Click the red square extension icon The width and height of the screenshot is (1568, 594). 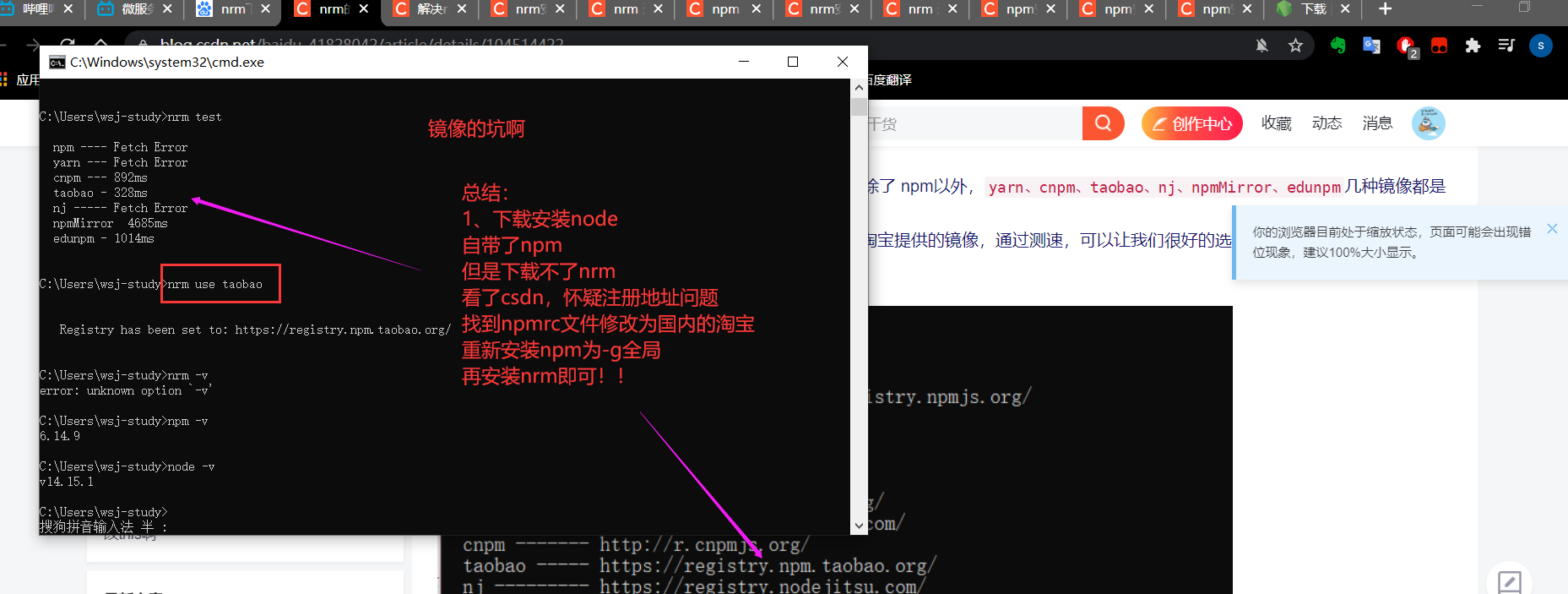coord(1439,46)
